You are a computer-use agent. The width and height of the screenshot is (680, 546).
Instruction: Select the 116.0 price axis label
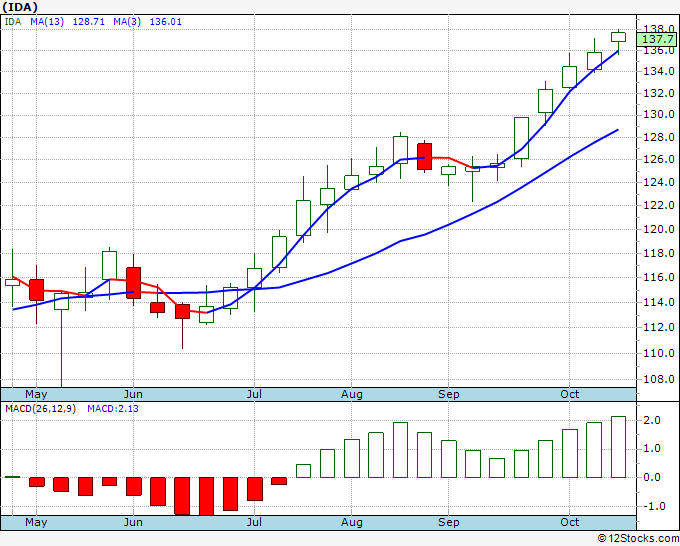(x=659, y=278)
